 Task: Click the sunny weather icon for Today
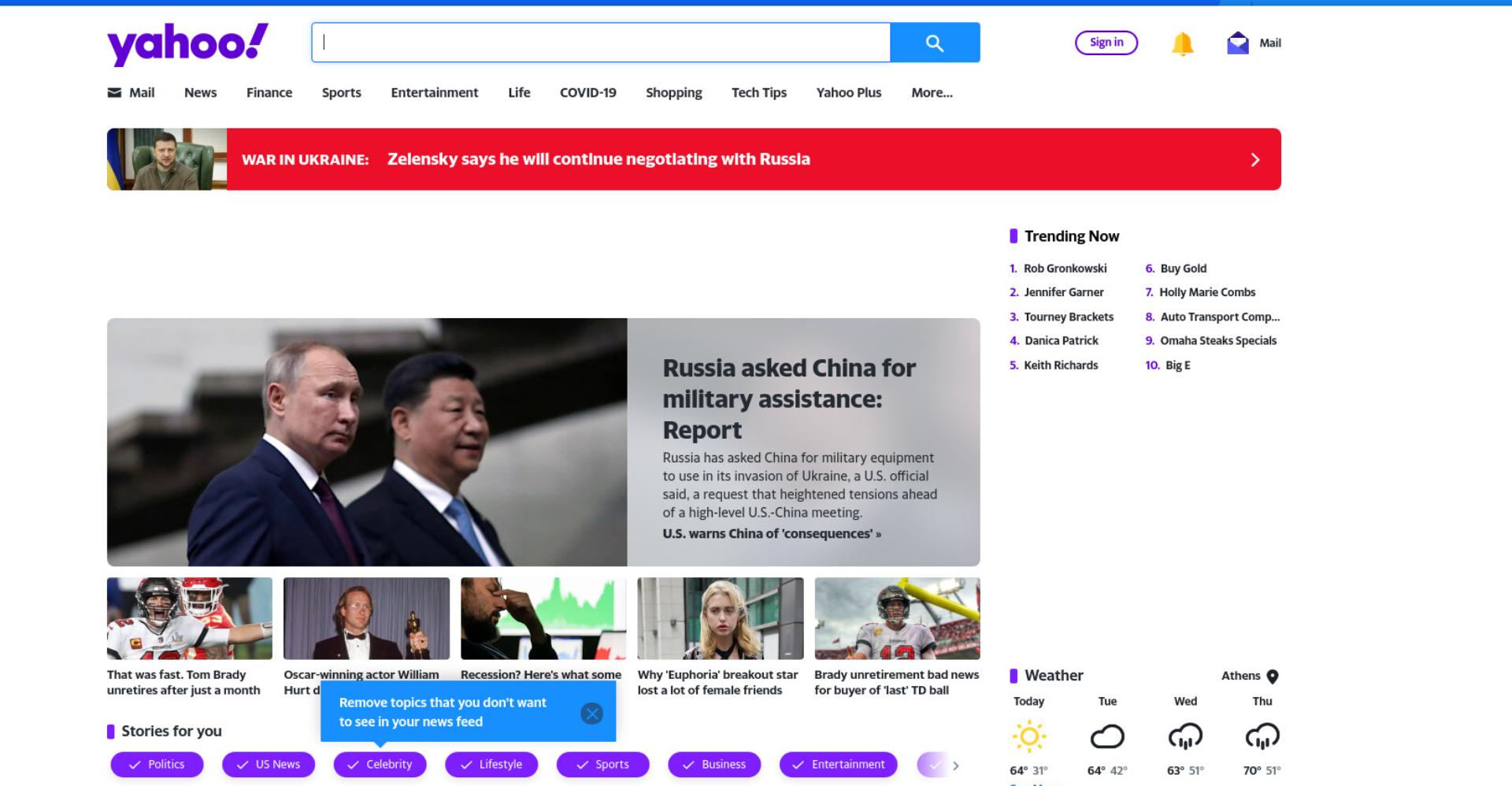[x=1028, y=736]
